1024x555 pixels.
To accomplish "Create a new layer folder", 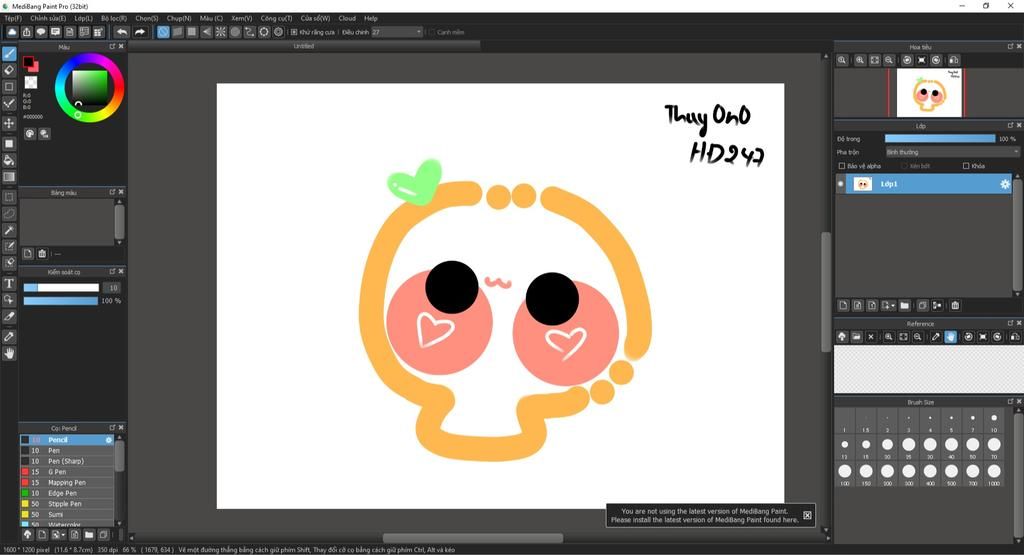I will 904,305.
